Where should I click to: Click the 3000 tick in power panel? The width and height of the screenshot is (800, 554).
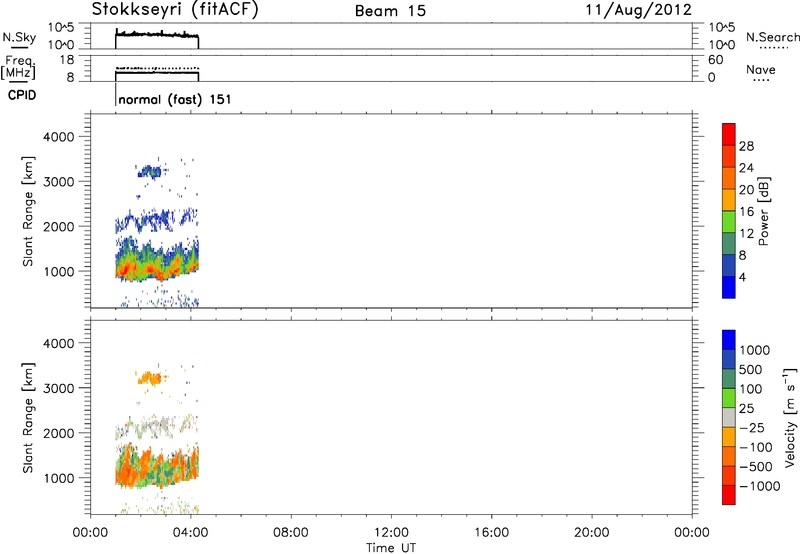click(x=58, y=182)
